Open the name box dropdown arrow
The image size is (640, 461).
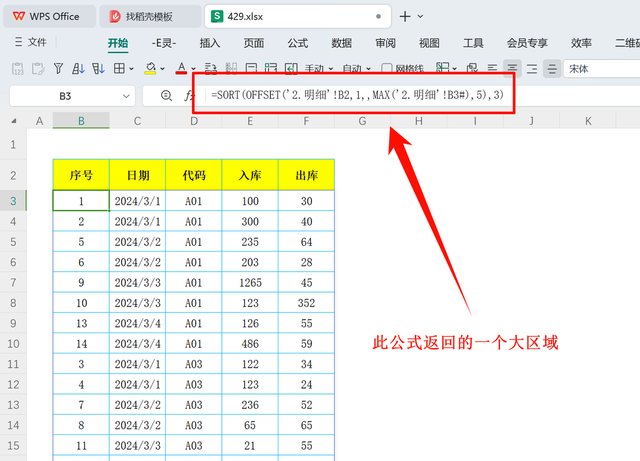coord(126,96)
